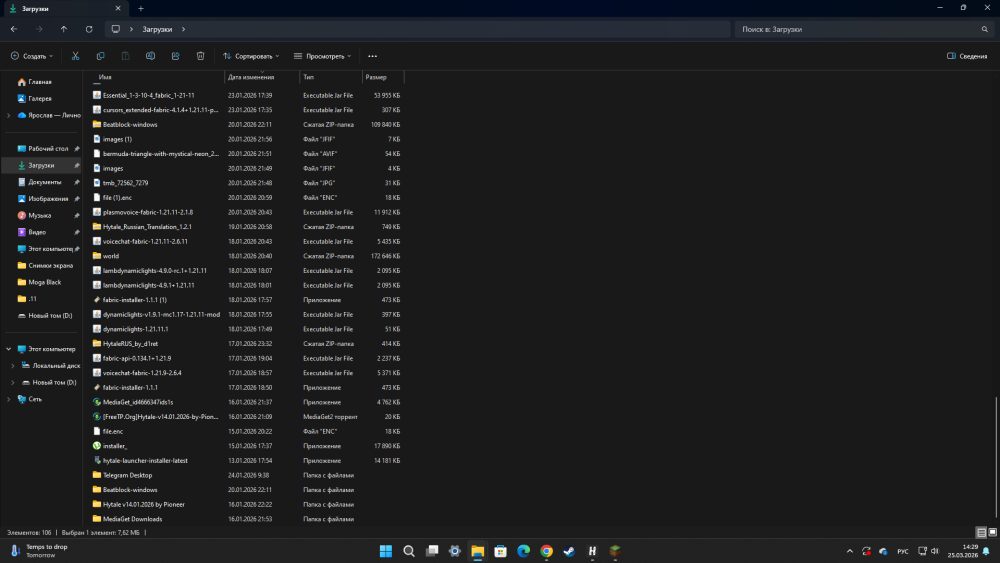The width and height of the screenshot is (1000, 563).
Task: Switch to details view icon in status bar
Action: [981, 532]
